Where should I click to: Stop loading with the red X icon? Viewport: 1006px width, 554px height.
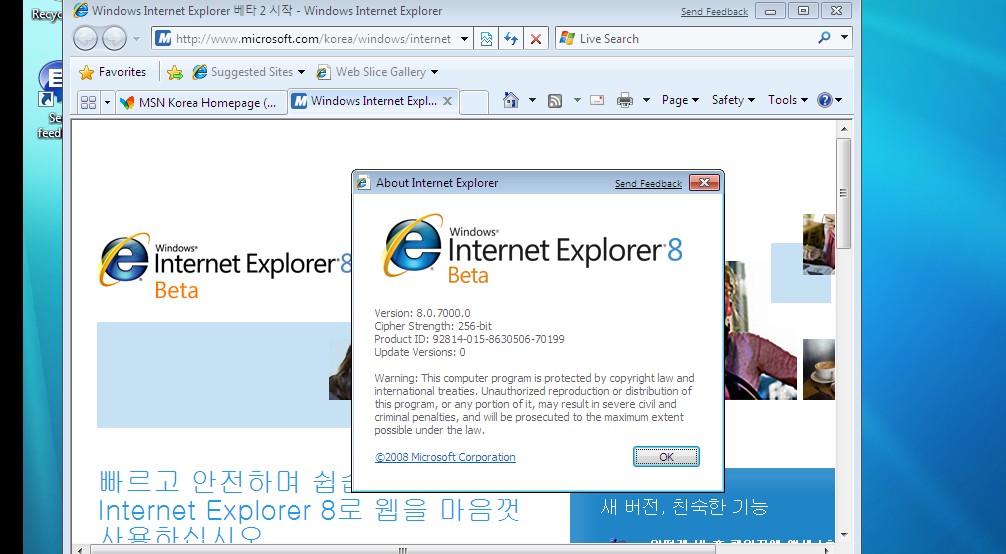pos(536,39)
